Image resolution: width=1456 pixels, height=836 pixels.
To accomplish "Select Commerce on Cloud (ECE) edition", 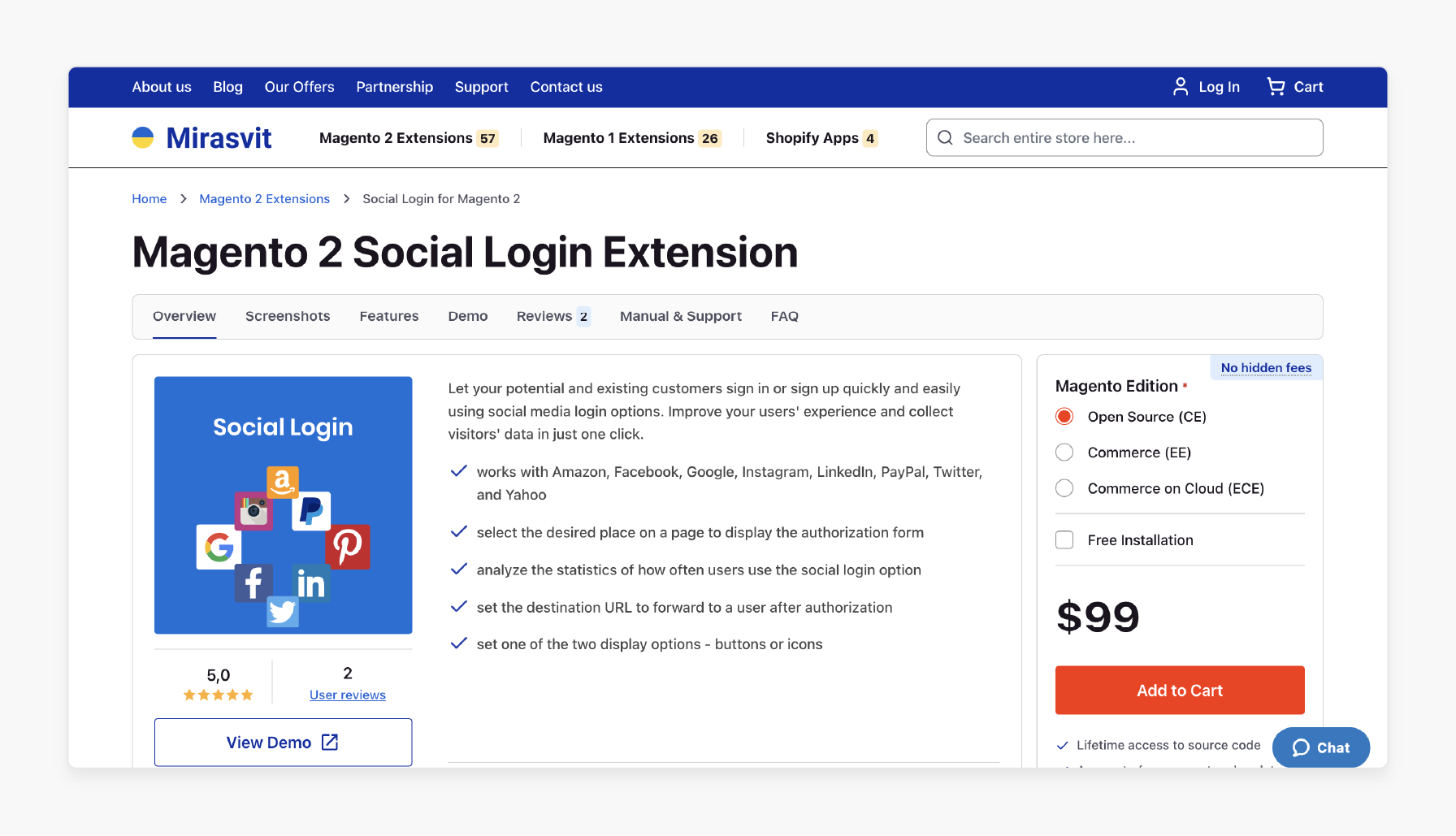I will 1064,488.
